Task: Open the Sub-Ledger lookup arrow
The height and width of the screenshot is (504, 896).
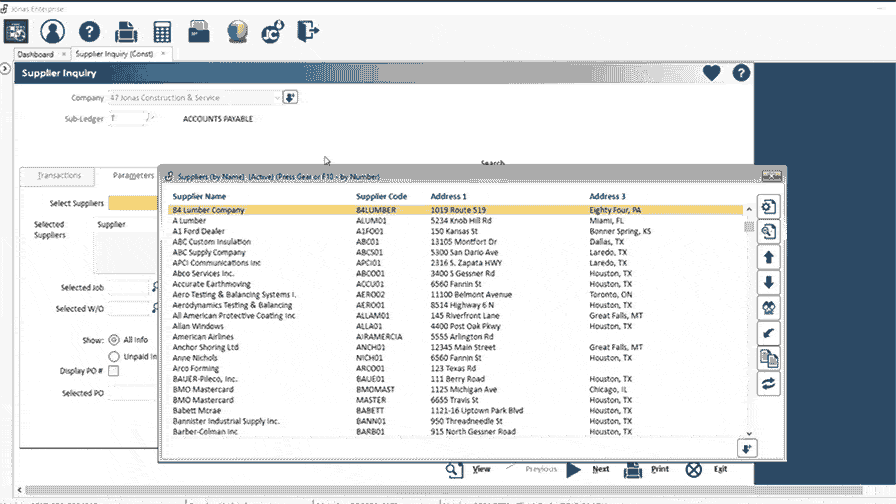Action: 150,118
